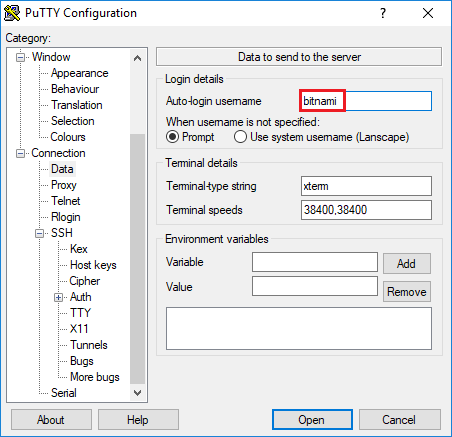The height and width of the screenshot is (437, 452).
Task: Collapse the Connection tree node
Action: tap(21, 153)
